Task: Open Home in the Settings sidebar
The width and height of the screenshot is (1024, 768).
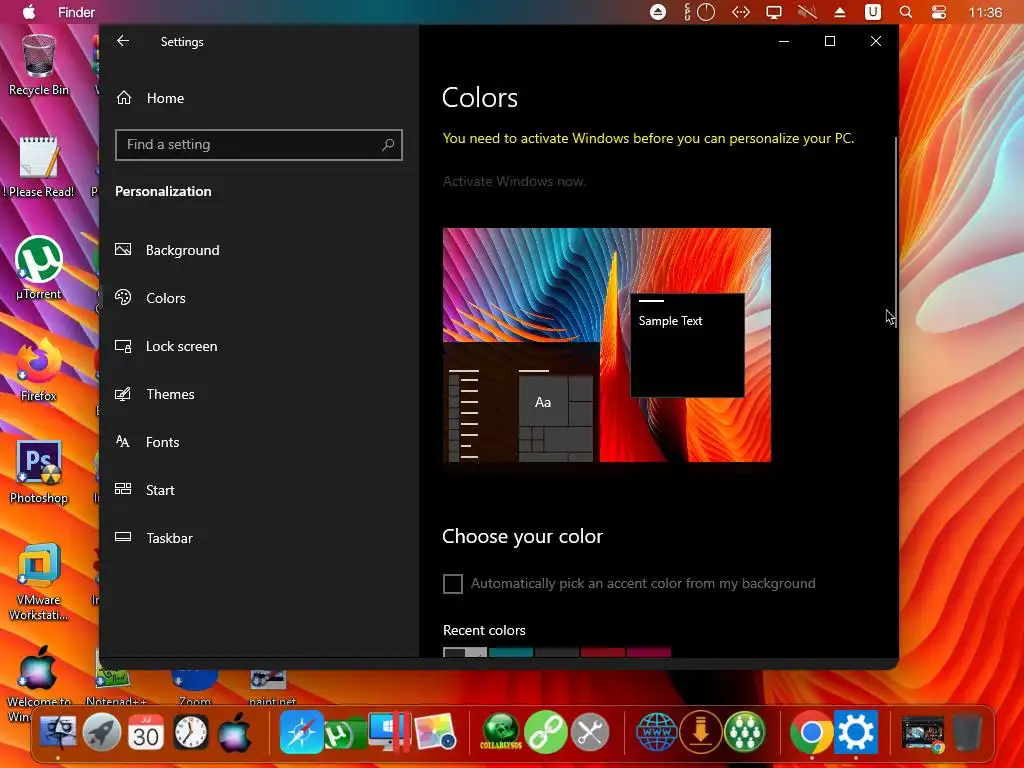Action: (150, 98)
